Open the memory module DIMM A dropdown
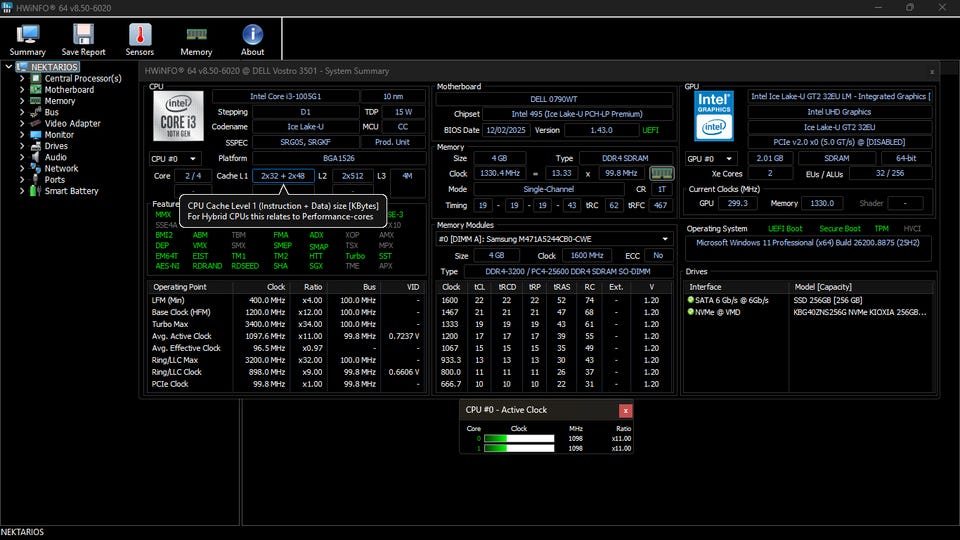Screen dimensions: 960x540 click(553, 239)
